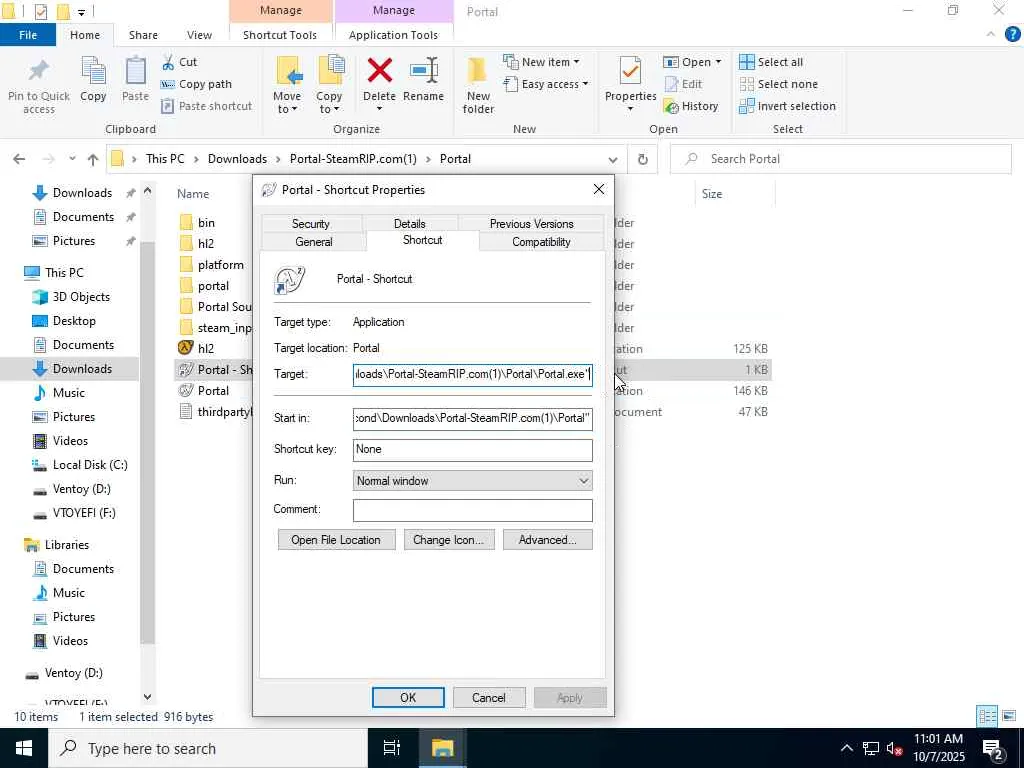Open Task View on taskbar
This screenshot has height=768, width=1024.
tap(392, 748)
